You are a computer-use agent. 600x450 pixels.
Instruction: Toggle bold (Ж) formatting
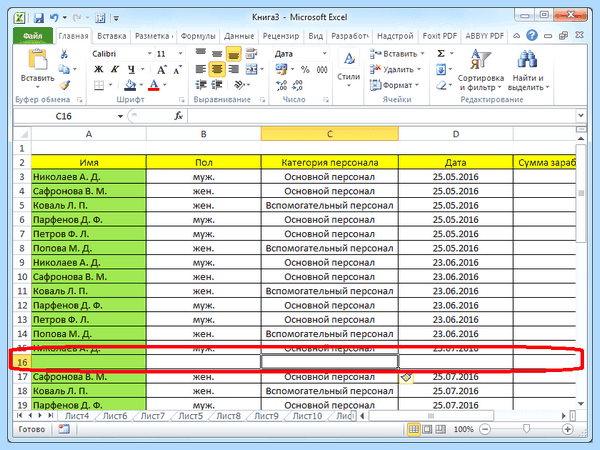(98, 69)
